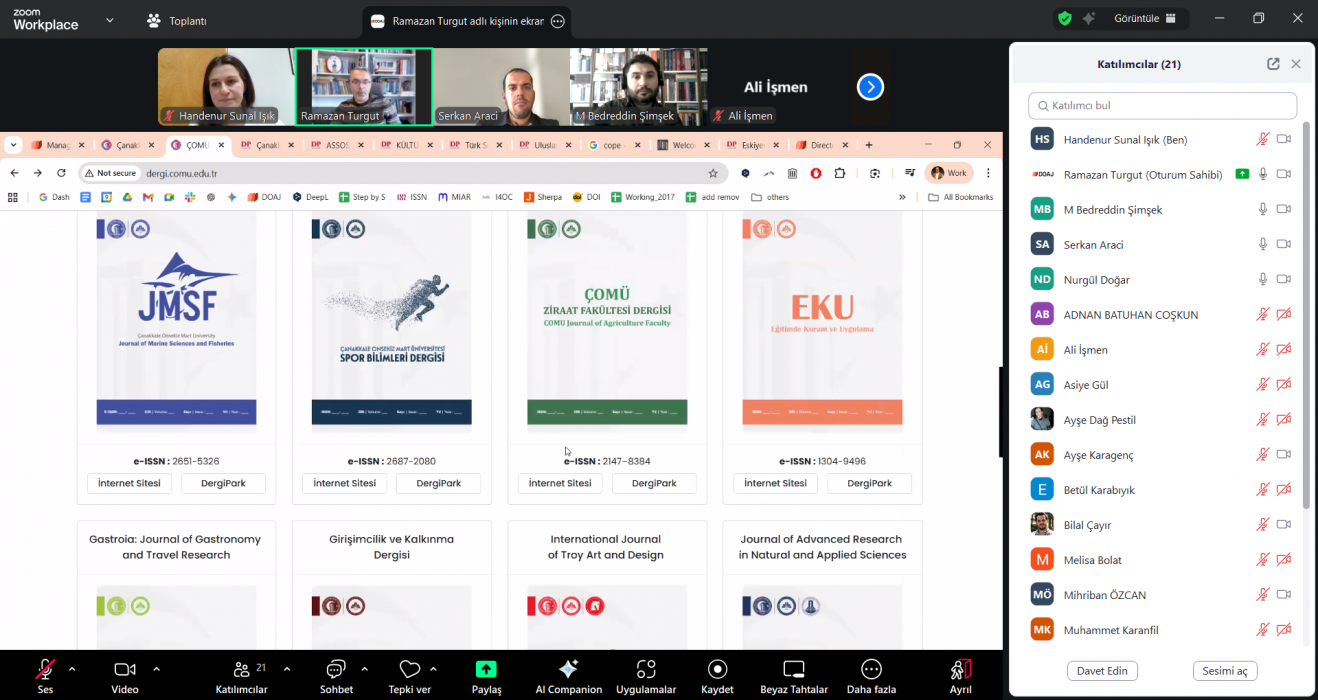Expand video options arrow next to Video
The width and height of the screenshot is (1318, 700).
point(156,668)
